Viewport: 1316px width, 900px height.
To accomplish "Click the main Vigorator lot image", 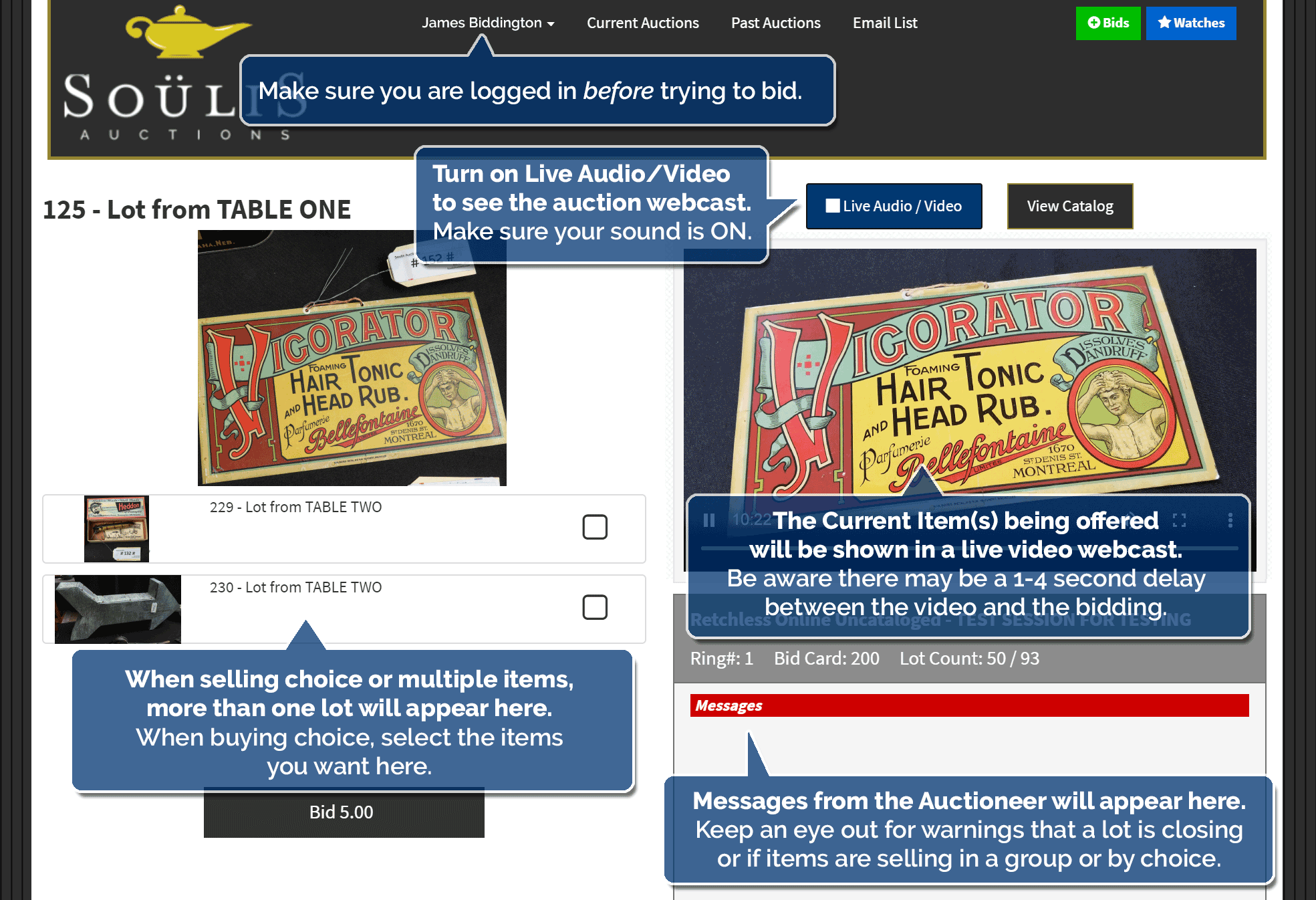I will [x=352, y=358].
